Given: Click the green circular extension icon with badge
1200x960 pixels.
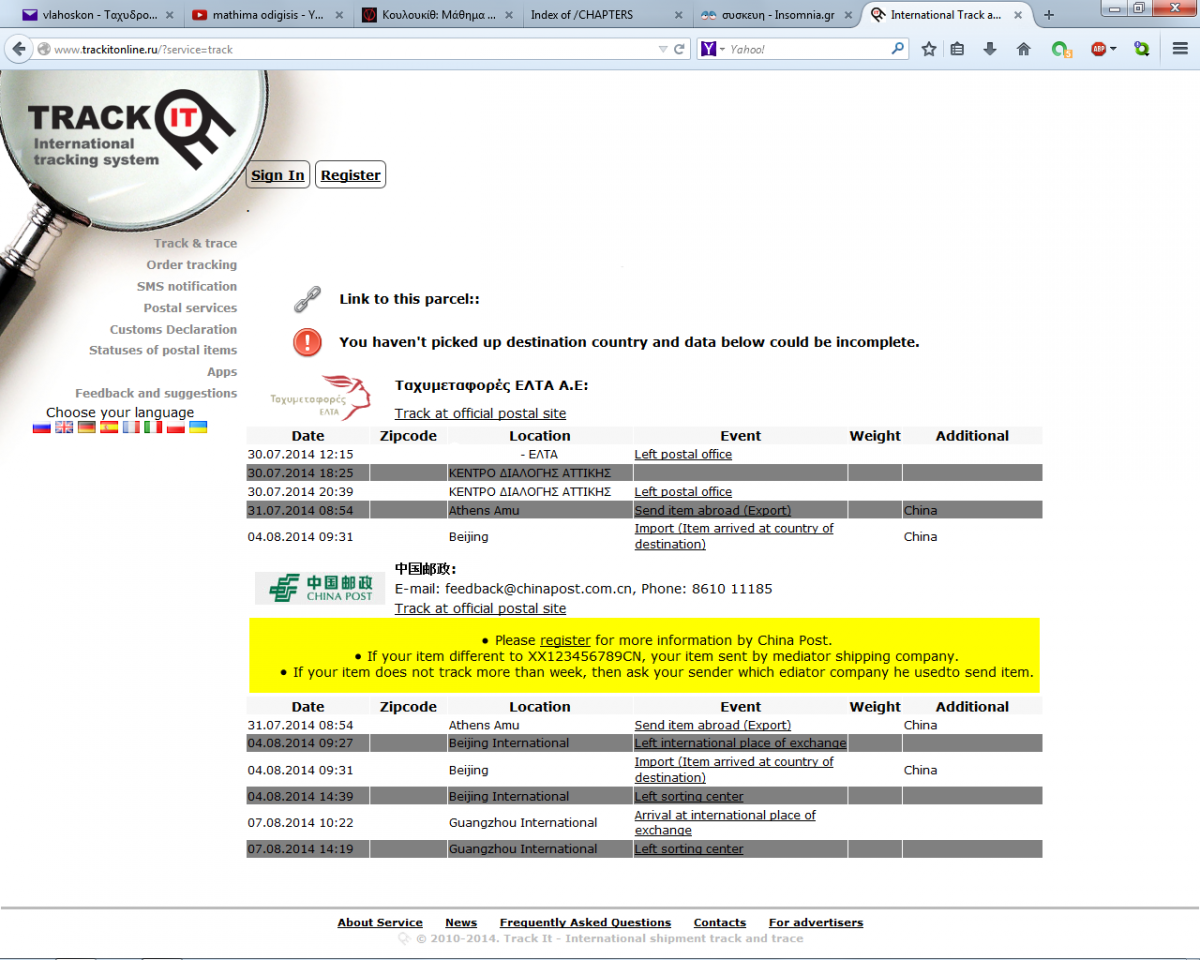Looking at the screenshot, I should tap(1060, 49).
